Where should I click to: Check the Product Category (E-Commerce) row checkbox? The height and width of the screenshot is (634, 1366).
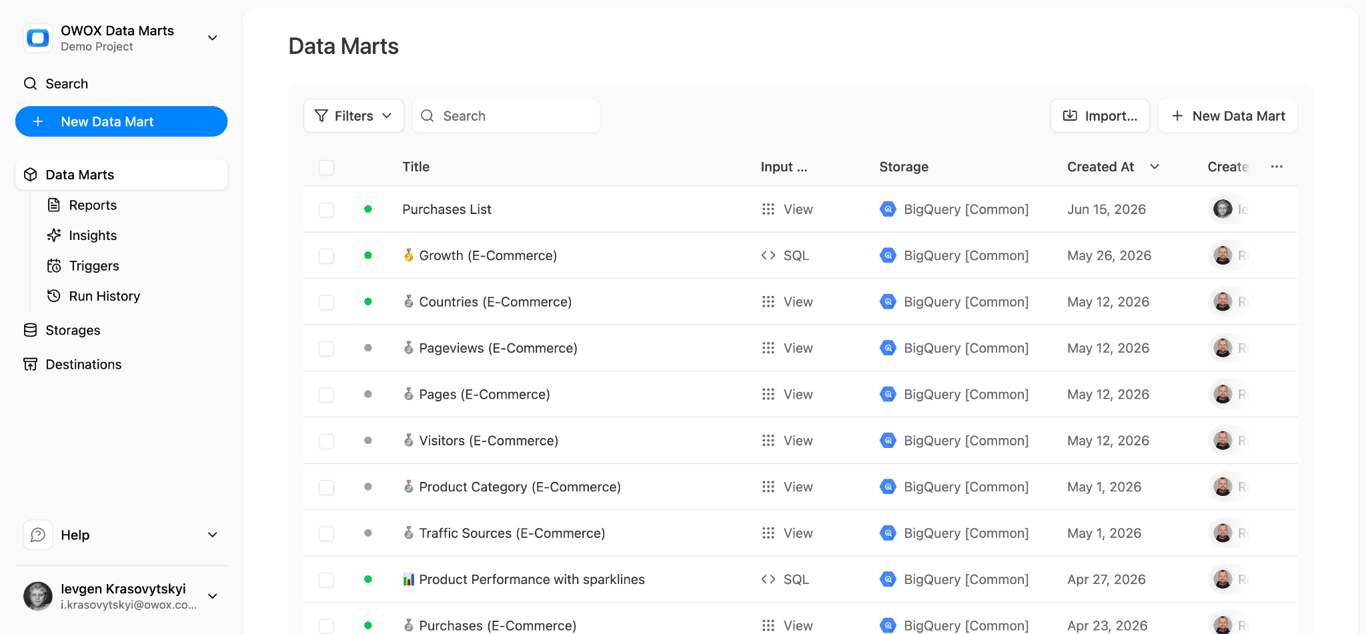pyautogui.click(x=326, y=487)
